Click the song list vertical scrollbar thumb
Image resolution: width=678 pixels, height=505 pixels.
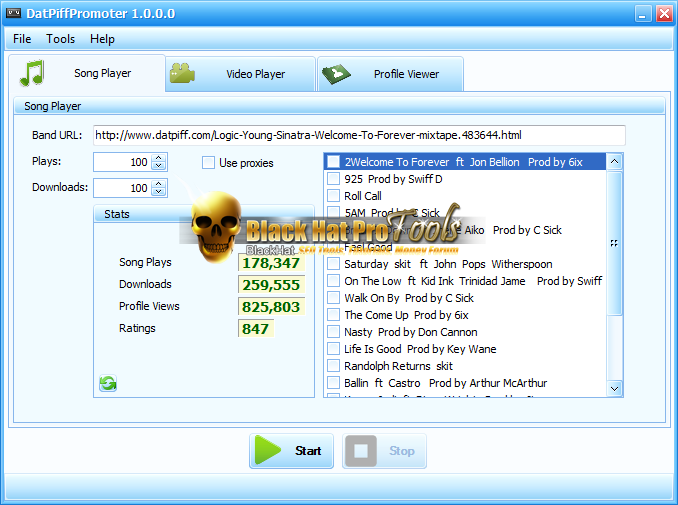(614, 243)
